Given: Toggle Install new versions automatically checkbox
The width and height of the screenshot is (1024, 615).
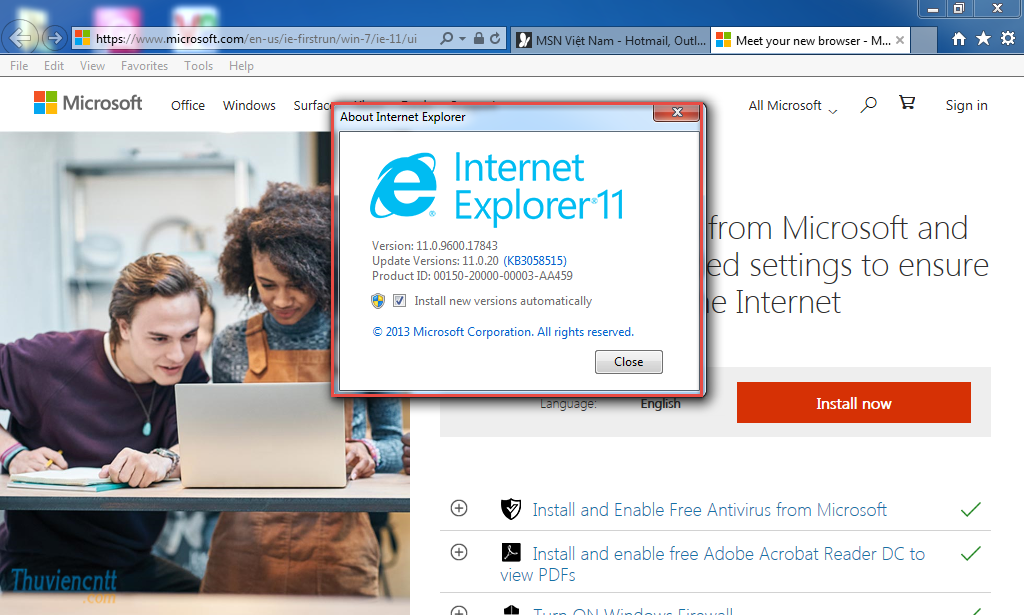Looking at the screenshot, I should [x=399, y=301].
